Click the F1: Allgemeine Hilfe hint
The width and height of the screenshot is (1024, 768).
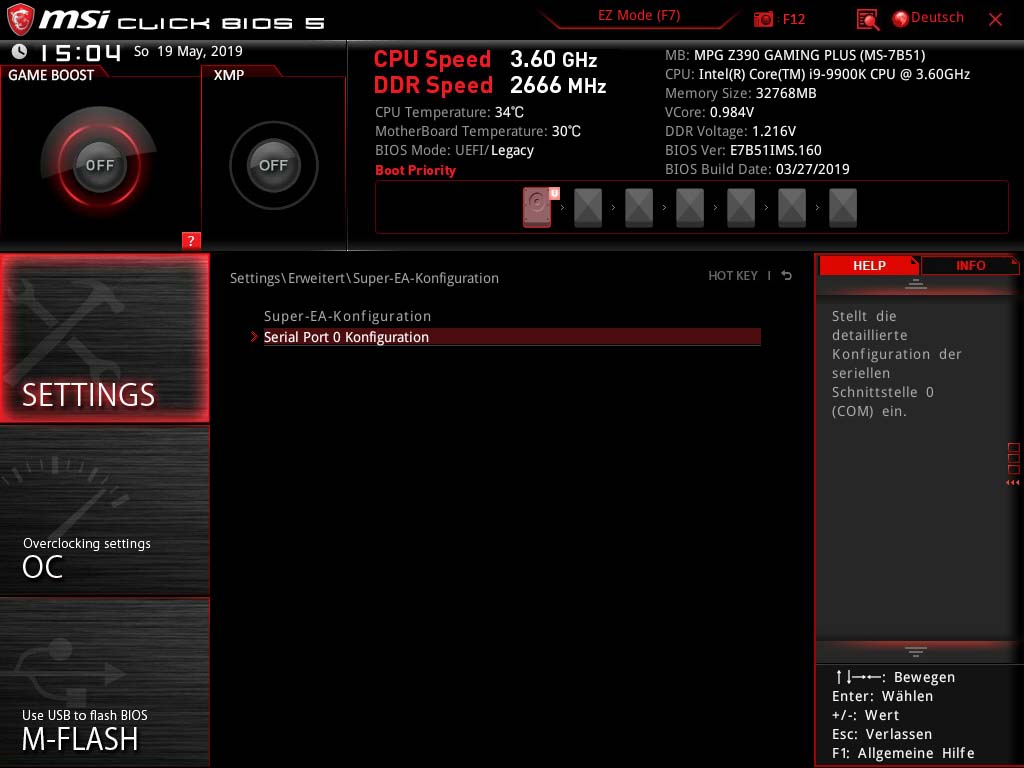click(x=903, y=753)
